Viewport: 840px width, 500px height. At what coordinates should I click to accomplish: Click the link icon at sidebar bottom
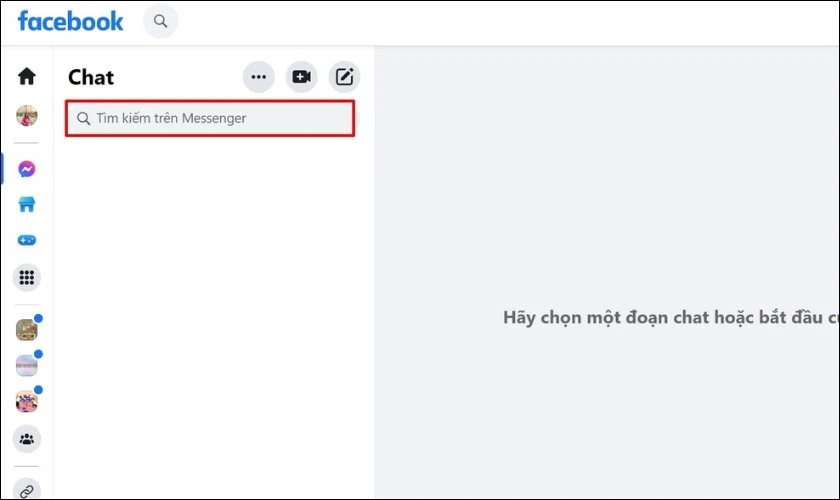[27, 489]
